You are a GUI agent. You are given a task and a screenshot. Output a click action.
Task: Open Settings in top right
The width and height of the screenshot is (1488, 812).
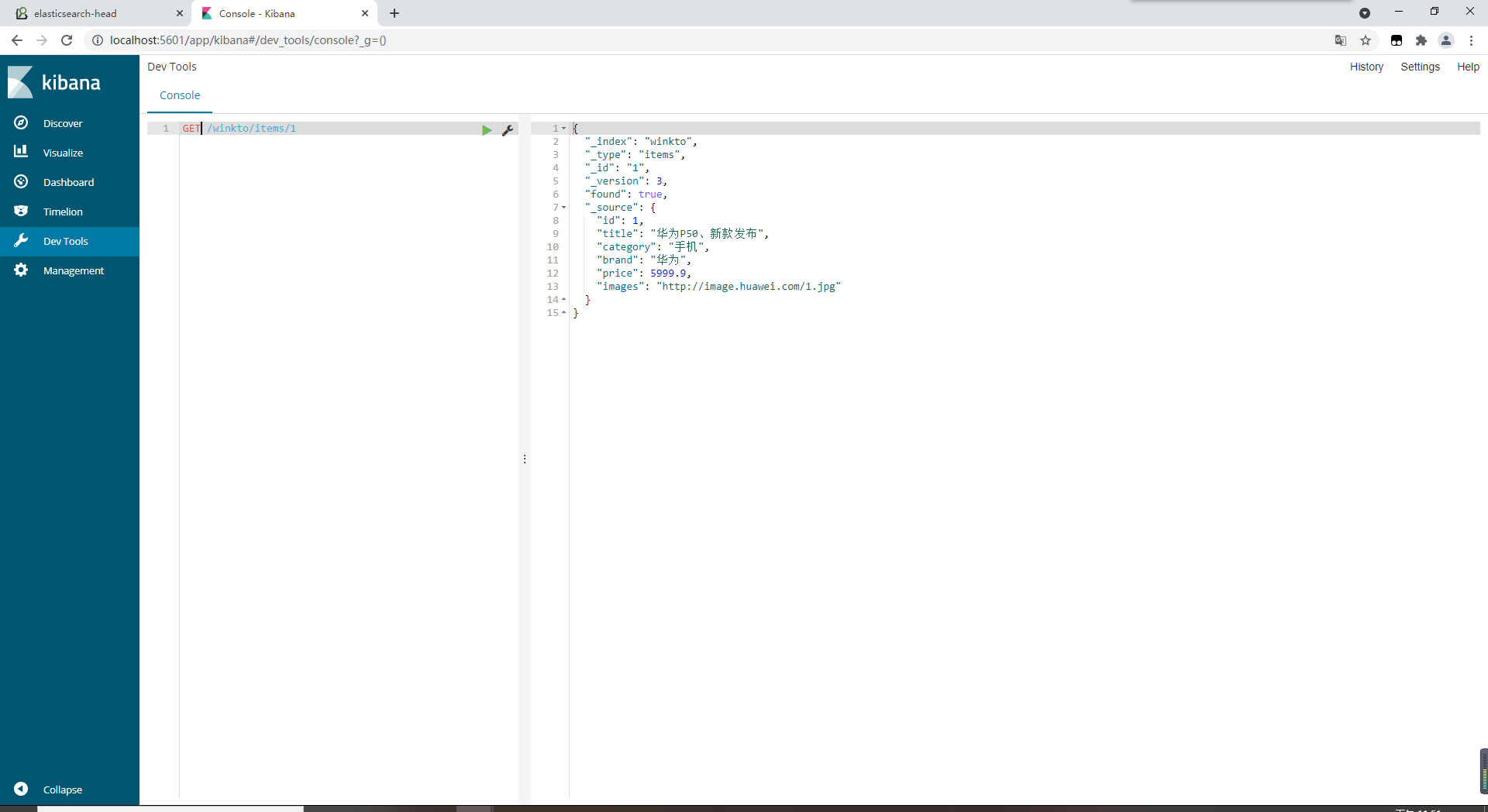pos(1420,67)
